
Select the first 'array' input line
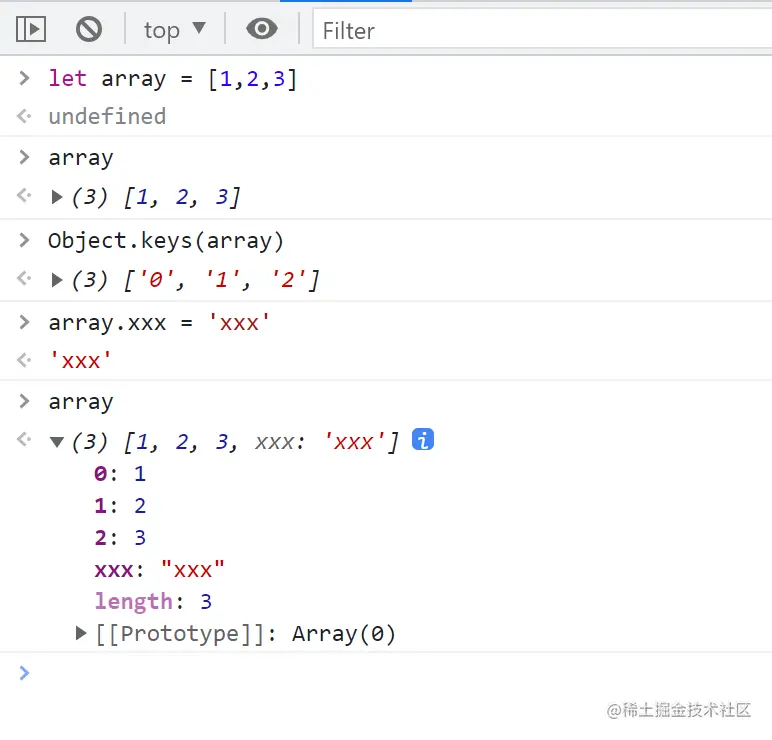click(x=81, y=159)
